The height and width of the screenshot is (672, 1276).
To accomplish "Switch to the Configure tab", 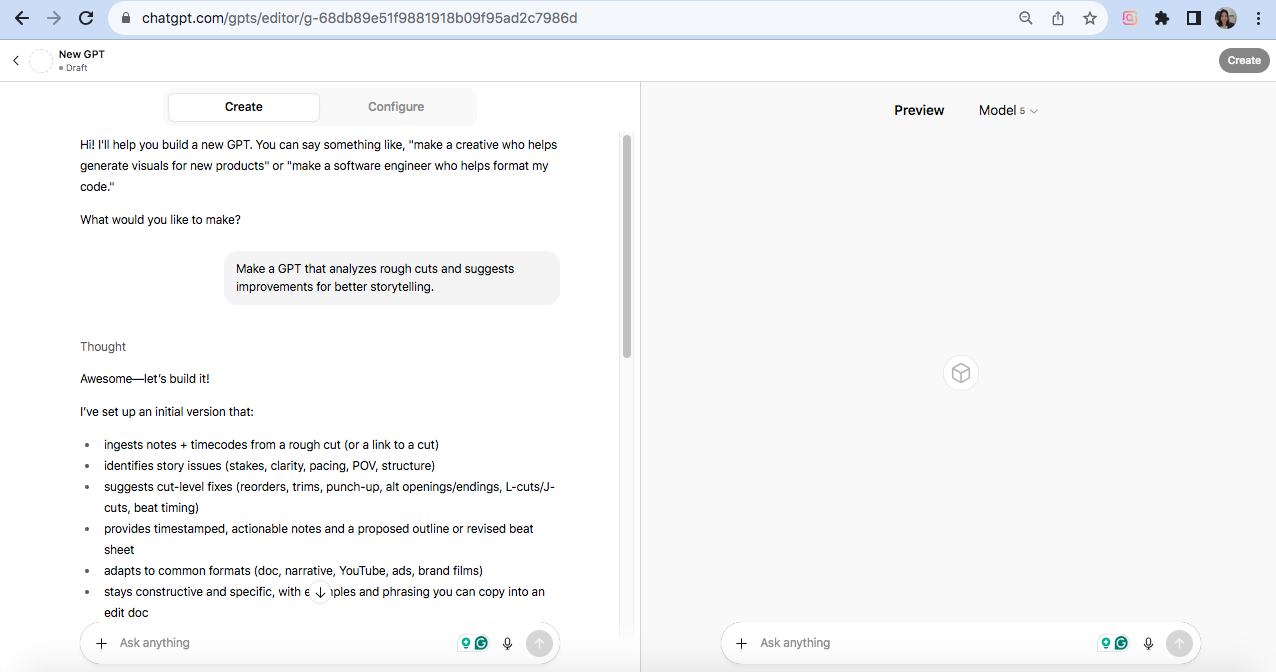I will click(x=396, y=107).
